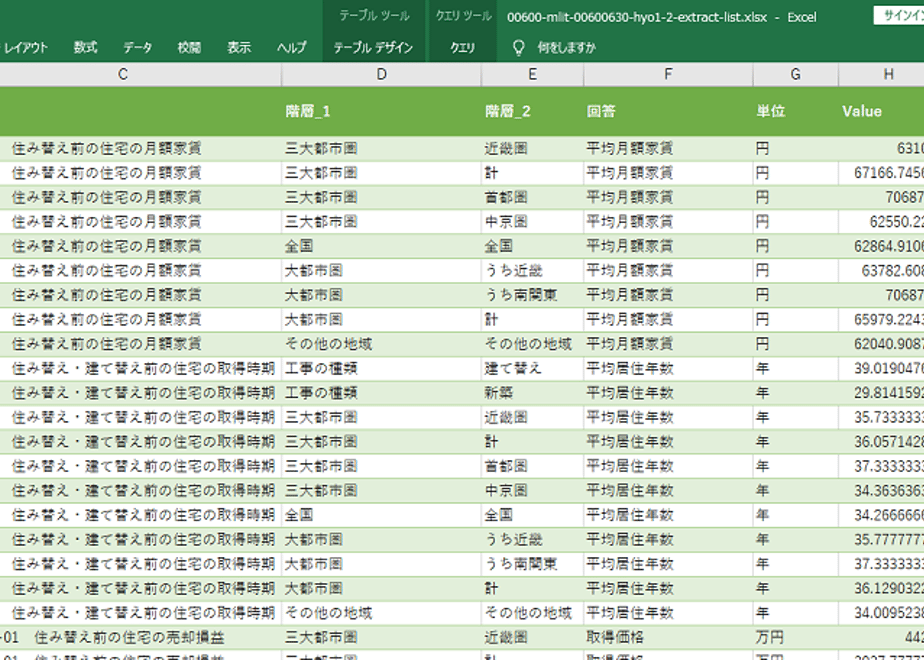Select column F header
924x660 pixels.
pyautogui.click(x=668, y=74)
